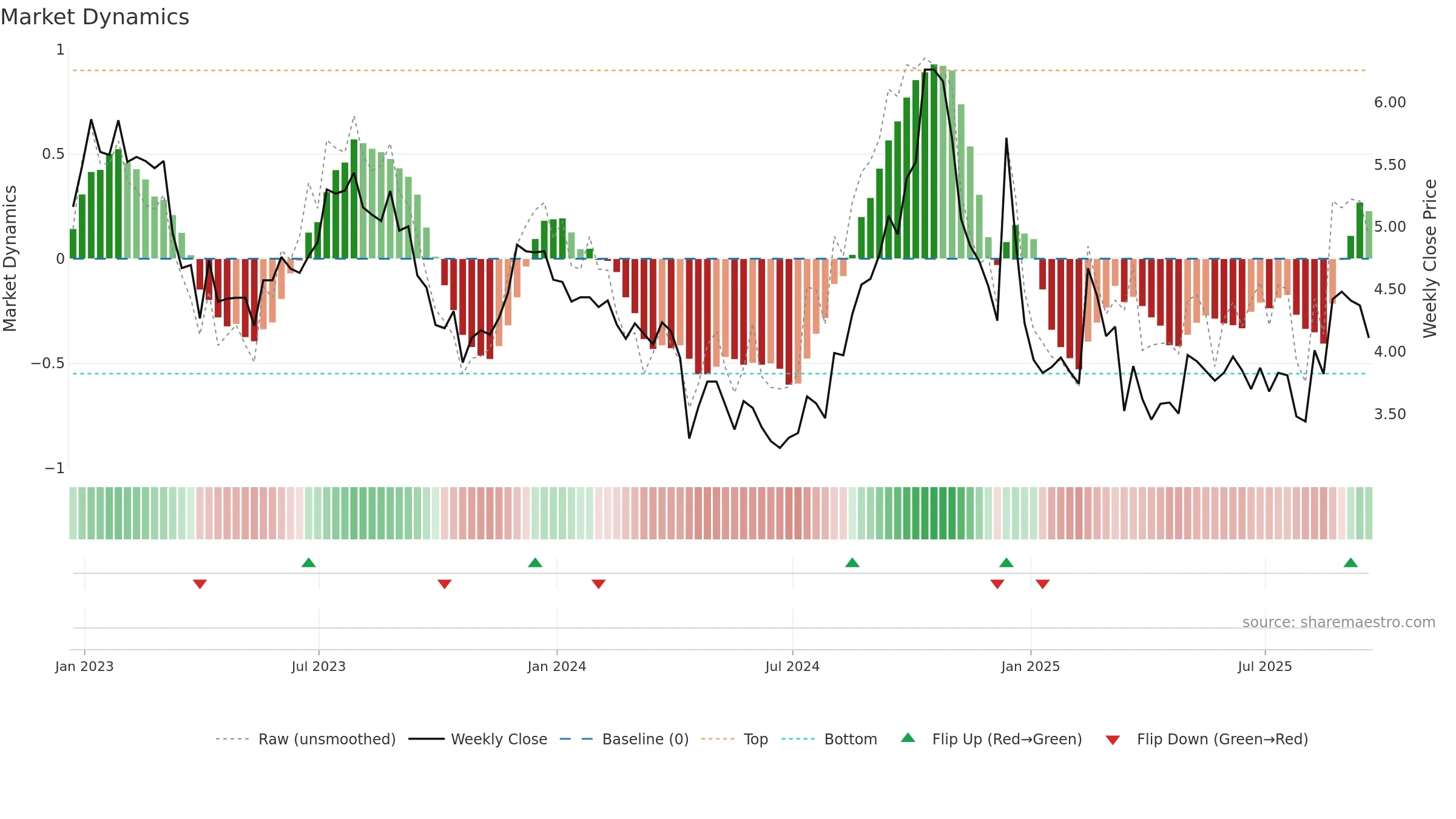
Task: Click the 4.50 price axis label
Action: pos(1390,289)
